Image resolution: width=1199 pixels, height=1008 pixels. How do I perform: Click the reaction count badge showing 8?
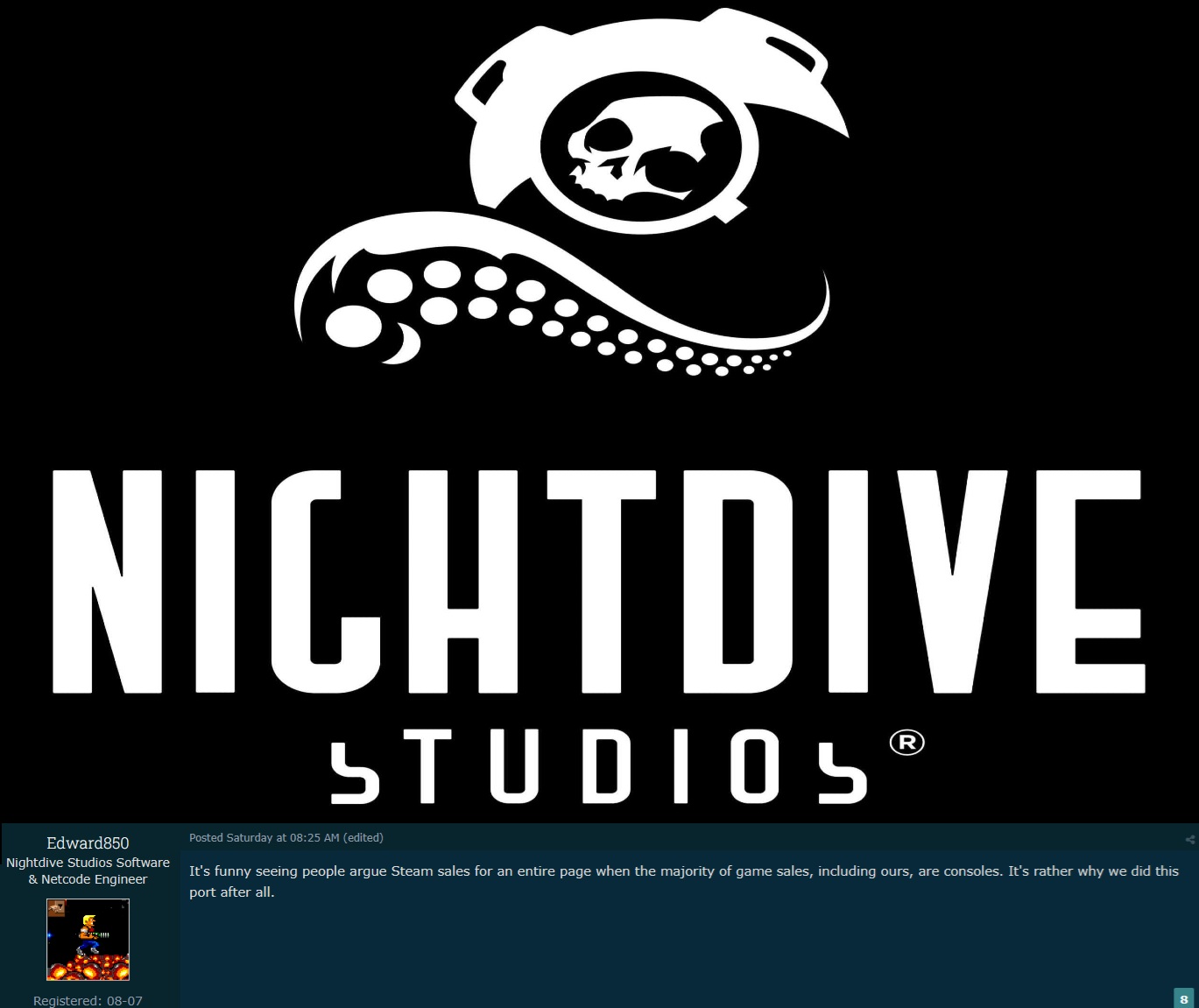pos(1184,998)
